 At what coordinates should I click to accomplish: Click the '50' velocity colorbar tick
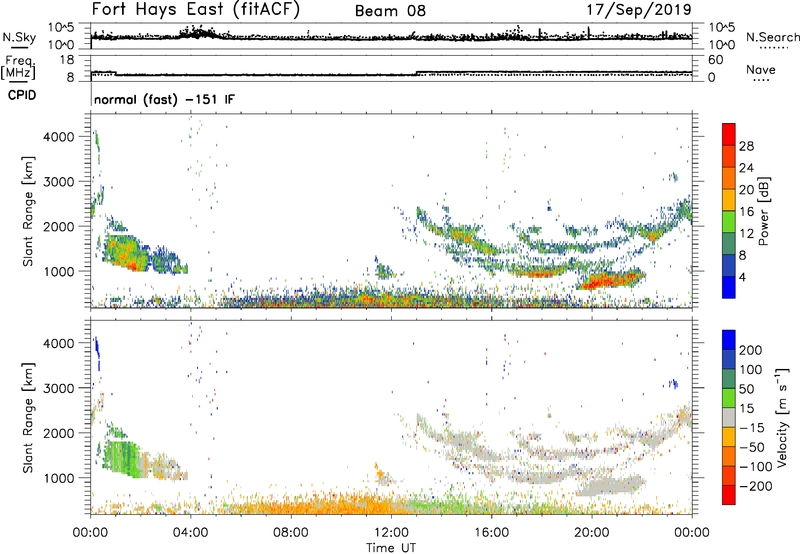point(746,389)
